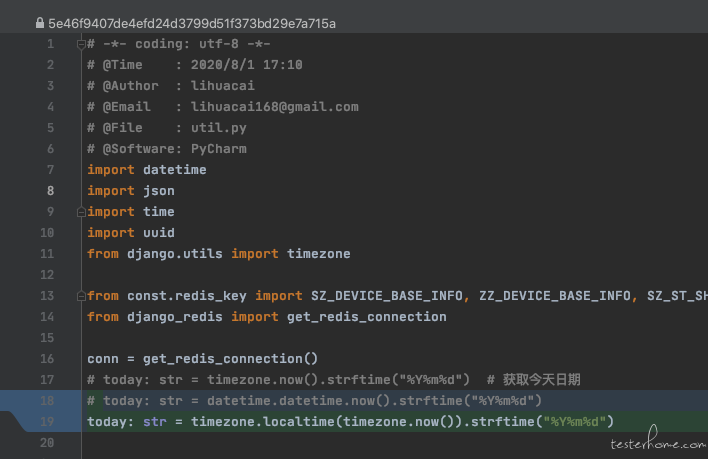Image resolution: width=708 pixels, height=459 pixels.
Task: Click 'conn = get_redis_connection()' on line 16
Action: [x=203, y=359]
